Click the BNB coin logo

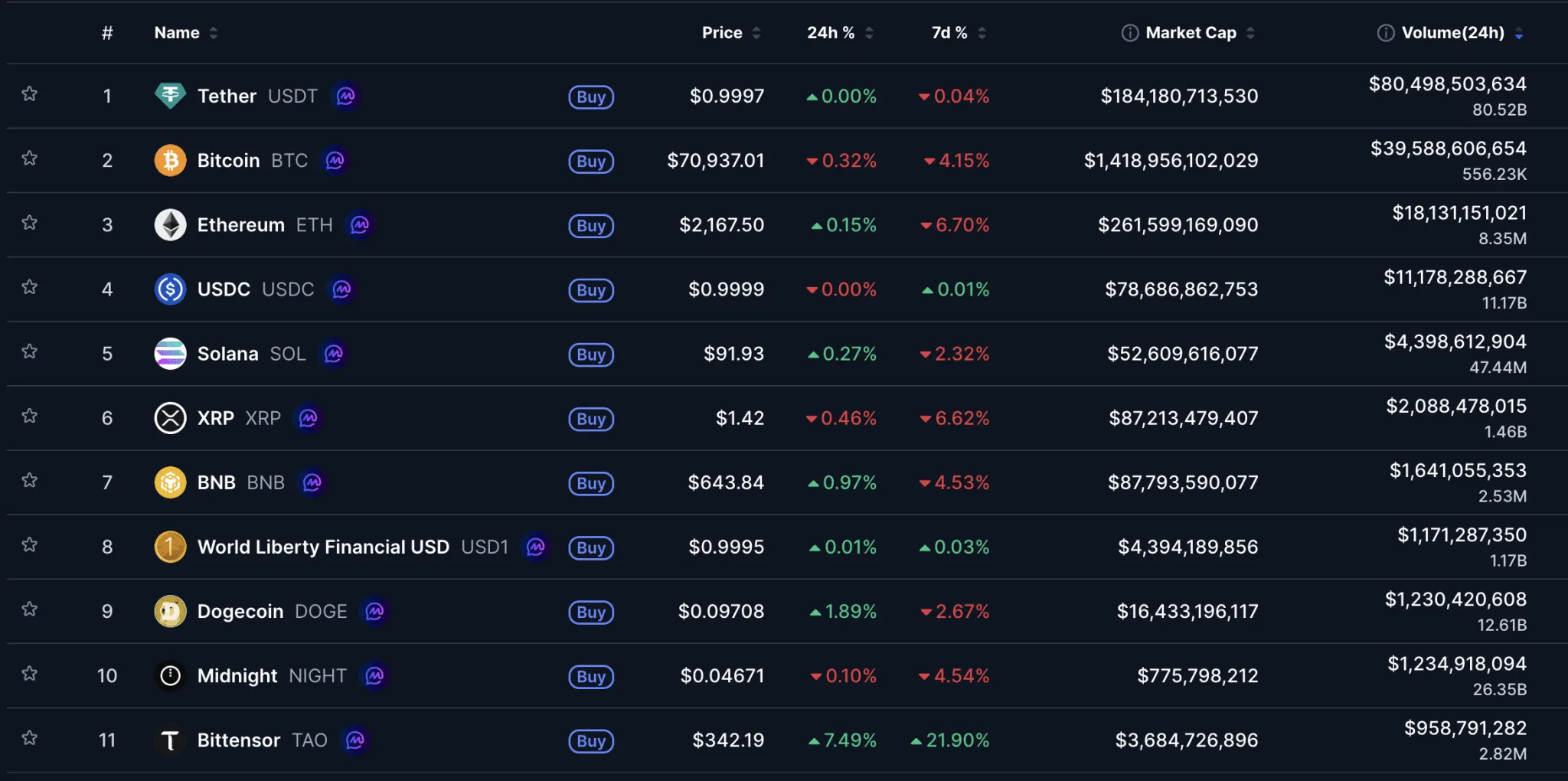coord(170,482)
